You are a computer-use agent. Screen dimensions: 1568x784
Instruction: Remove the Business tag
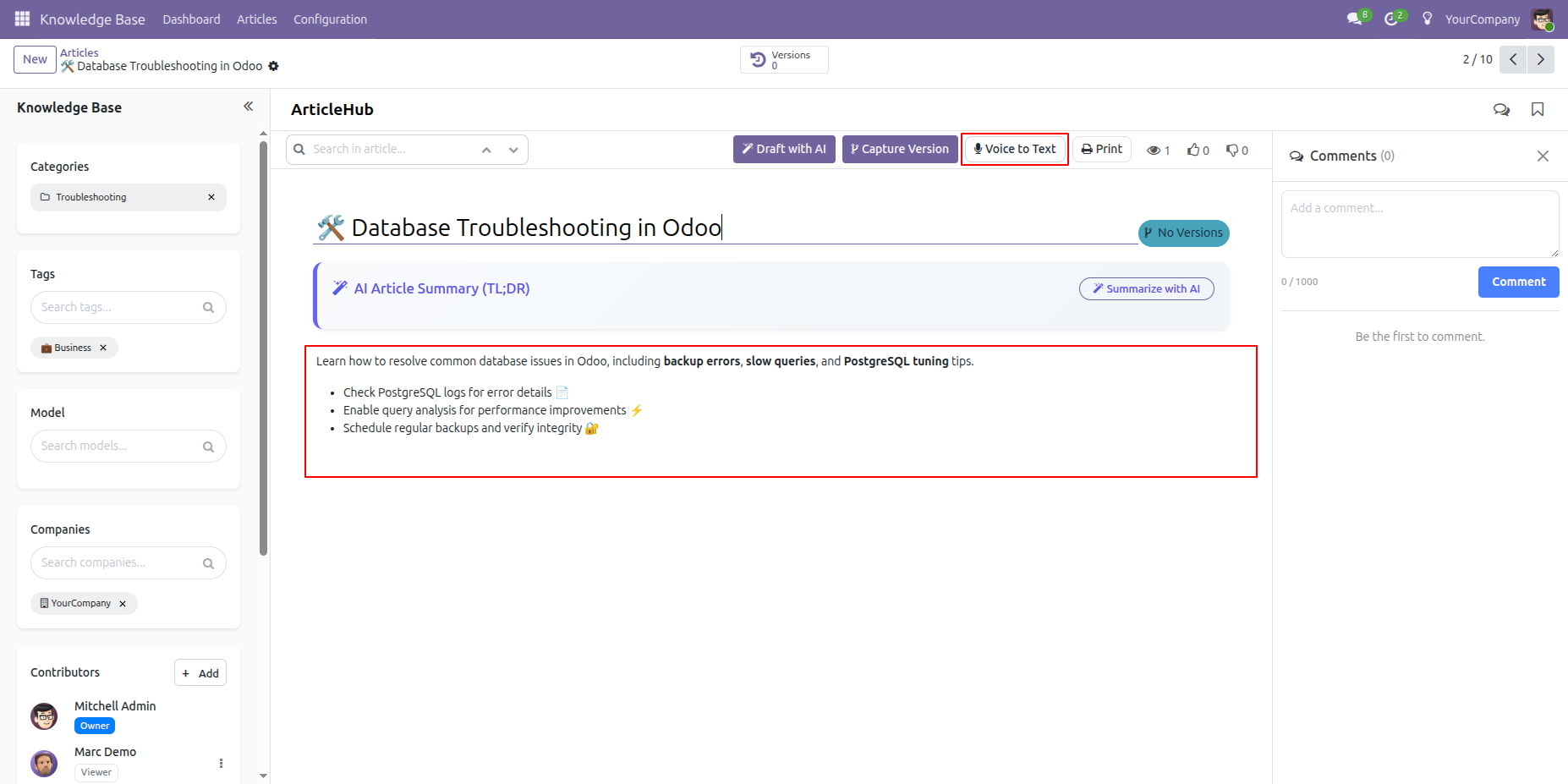point(103,348)
